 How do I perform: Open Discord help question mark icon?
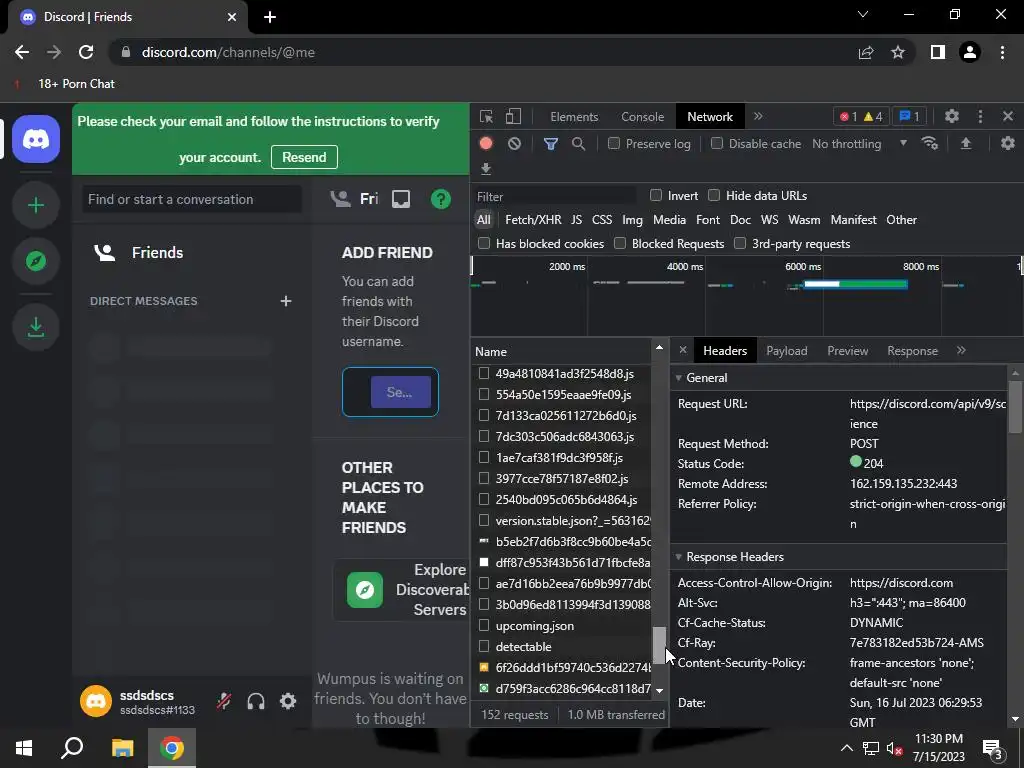441,199
